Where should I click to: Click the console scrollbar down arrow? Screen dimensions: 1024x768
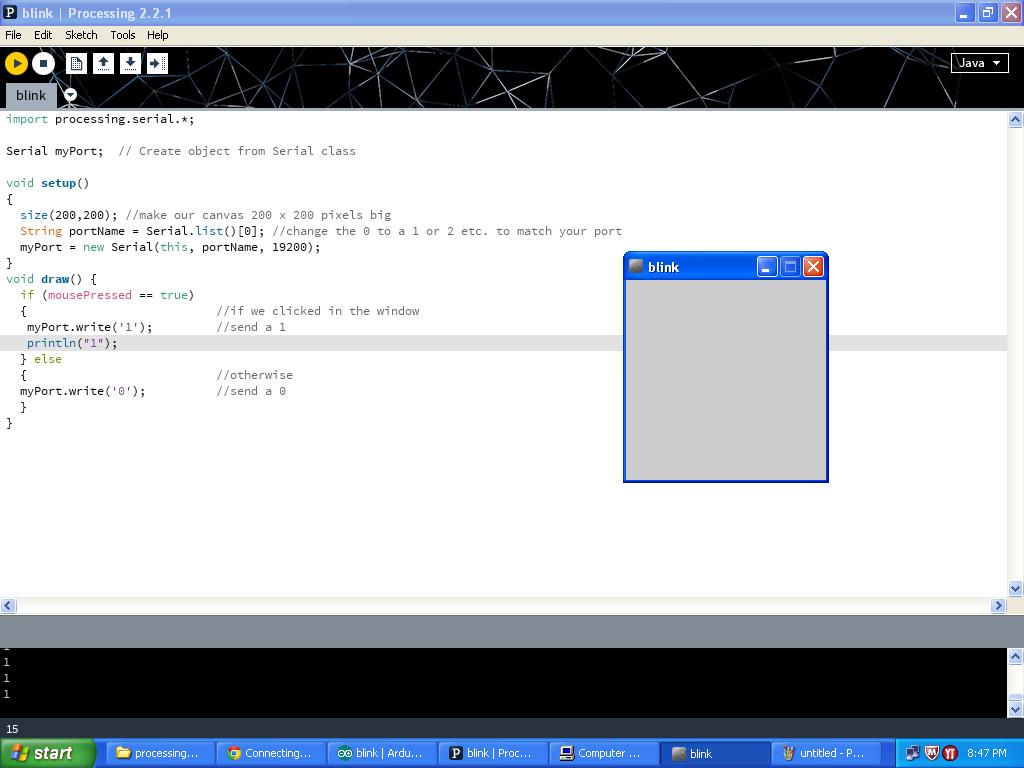[x=1015, y=709]
